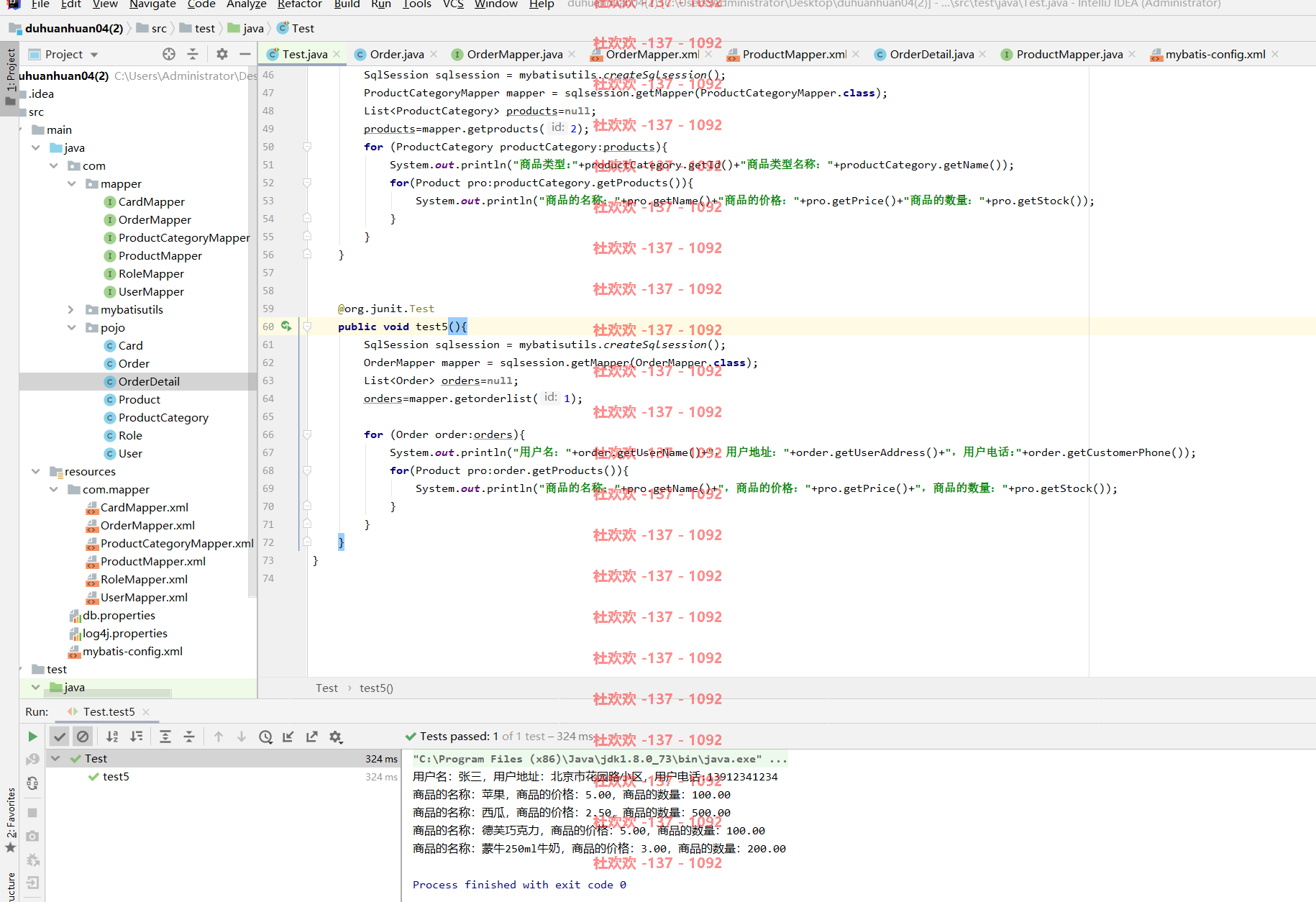Collapse all nodes in test tree

click(x=189, y=737)
